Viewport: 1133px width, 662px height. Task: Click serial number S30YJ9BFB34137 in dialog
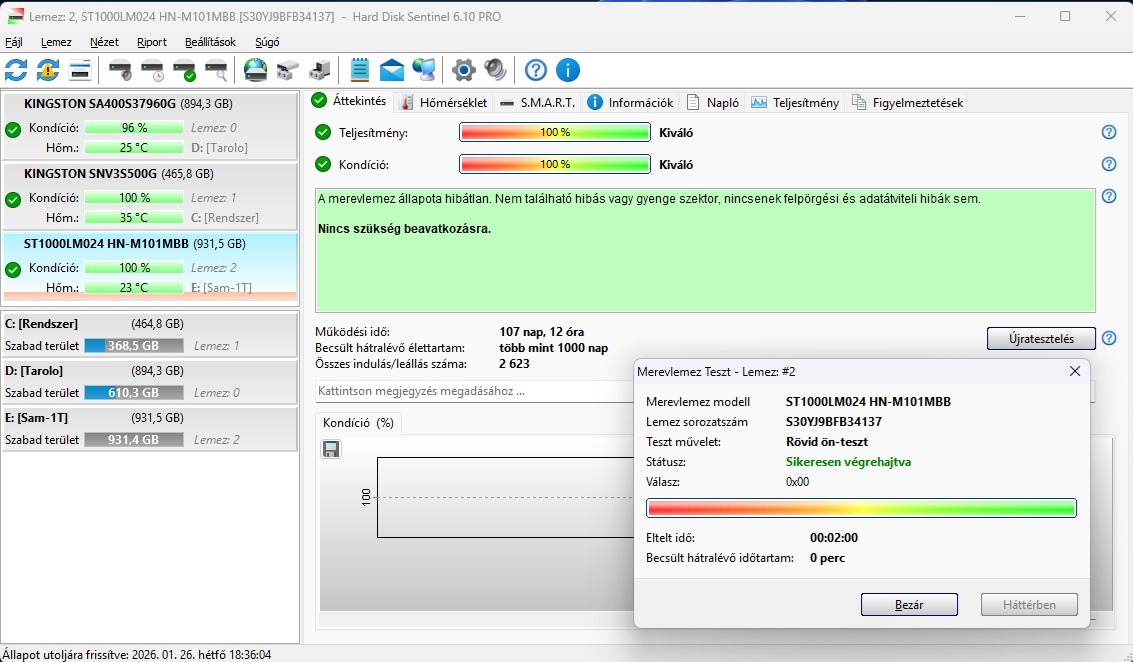(x=834, y=421)
